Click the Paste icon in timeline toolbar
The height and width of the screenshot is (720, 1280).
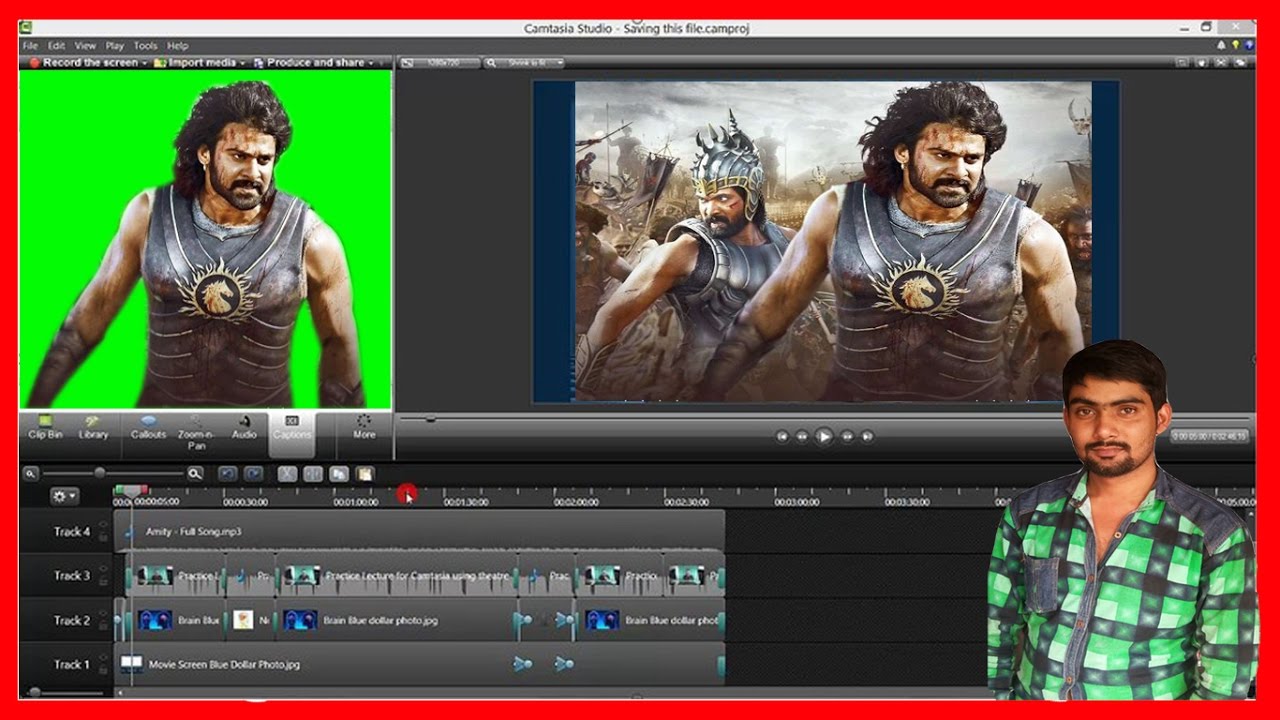pos(365,474)
